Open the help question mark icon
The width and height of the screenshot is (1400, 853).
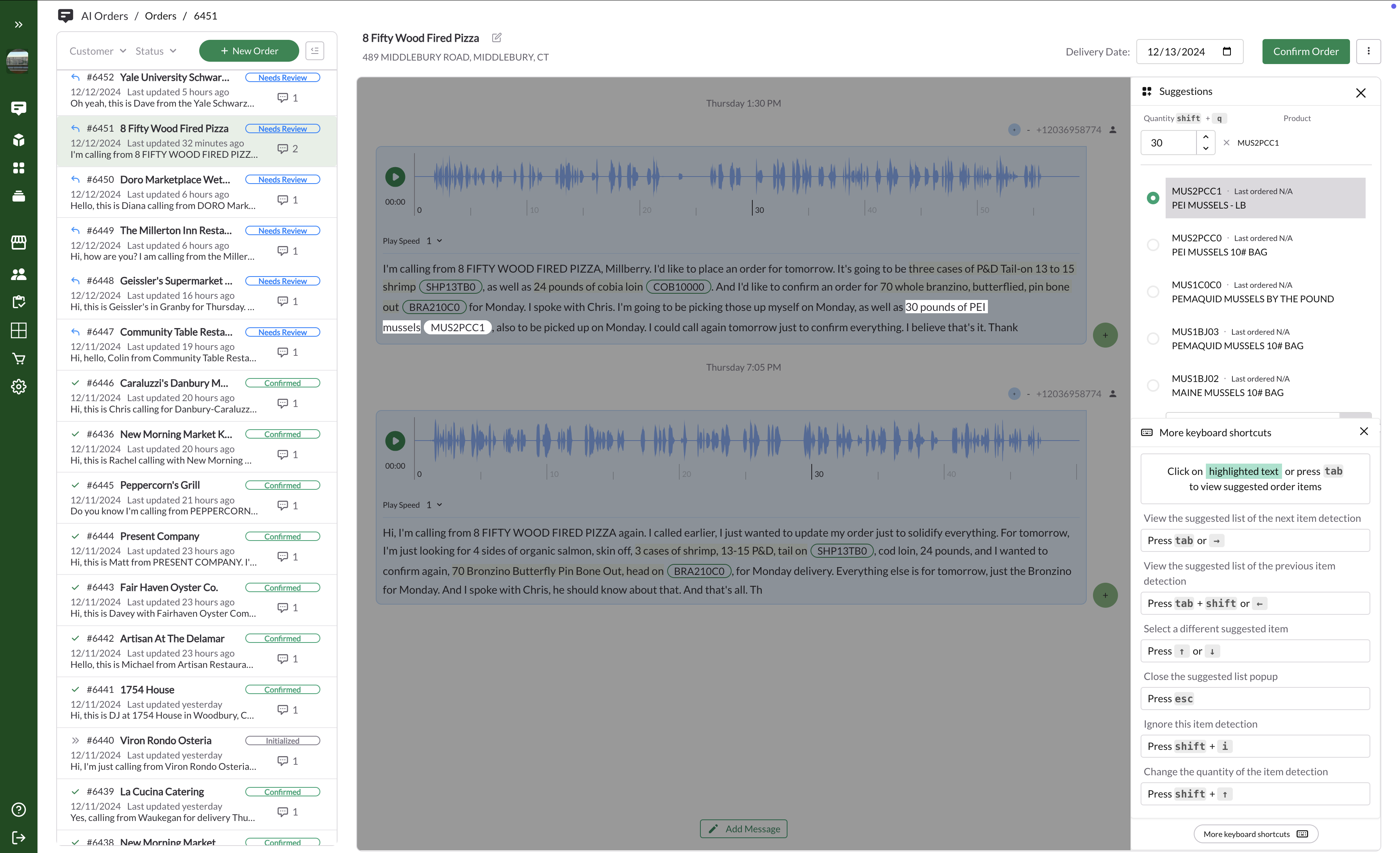[18, 810]
